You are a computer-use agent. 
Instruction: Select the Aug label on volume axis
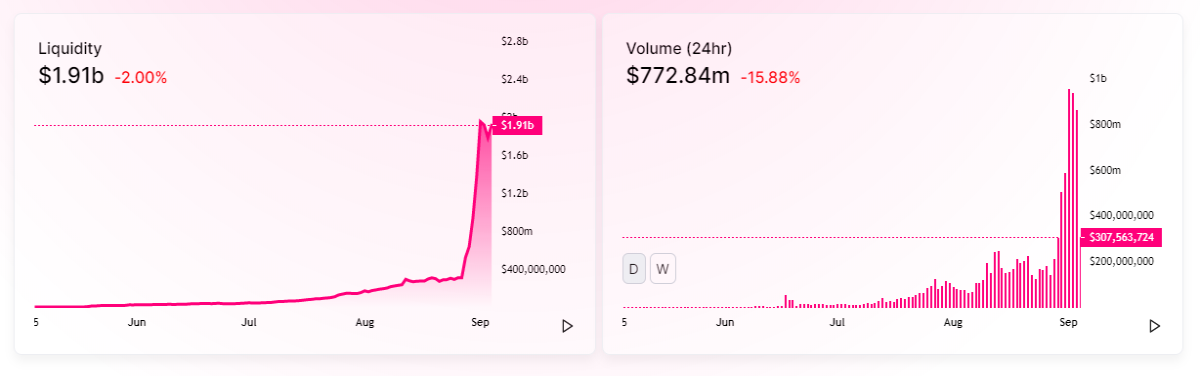click(953, 322)
